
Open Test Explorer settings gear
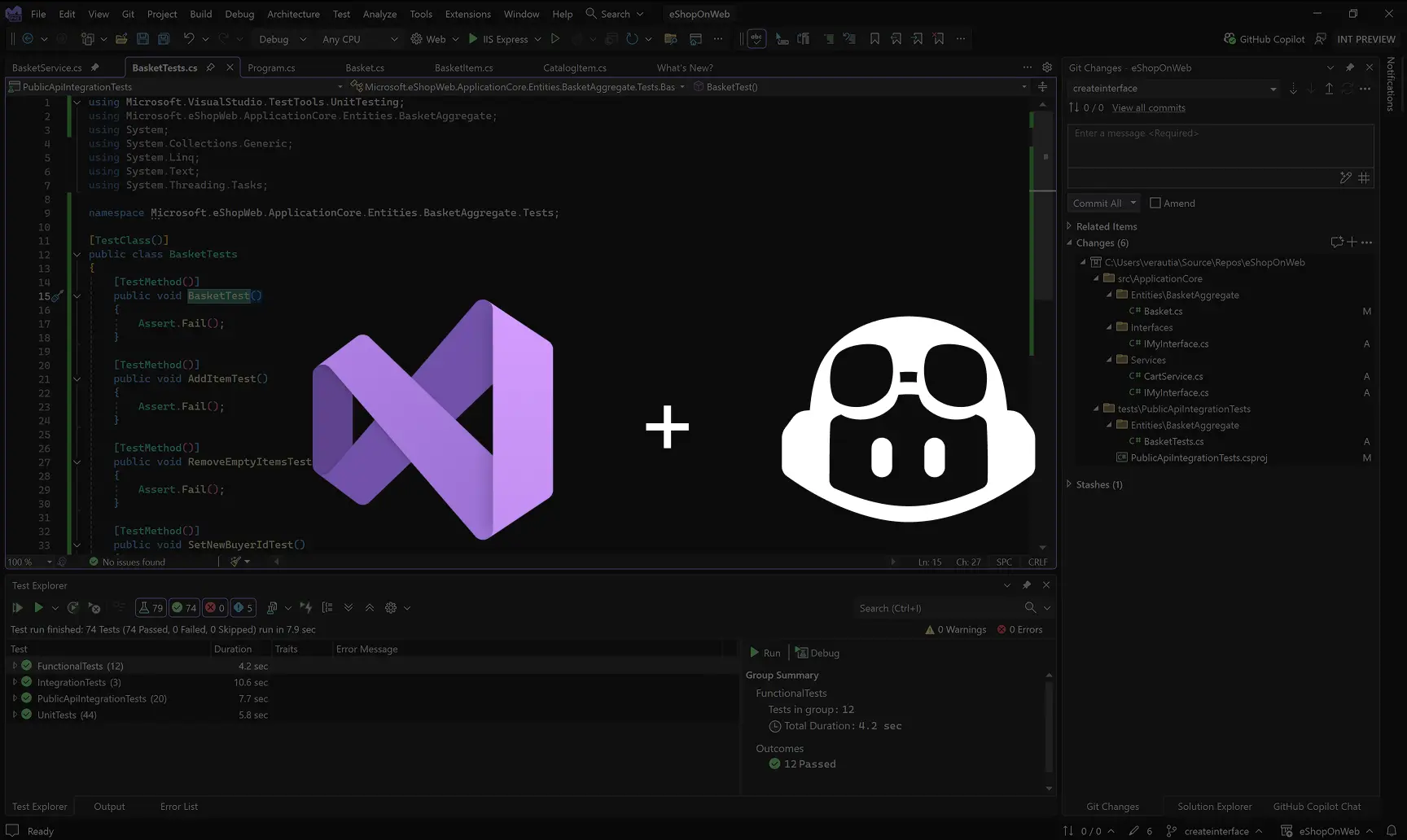pos(390,607)
